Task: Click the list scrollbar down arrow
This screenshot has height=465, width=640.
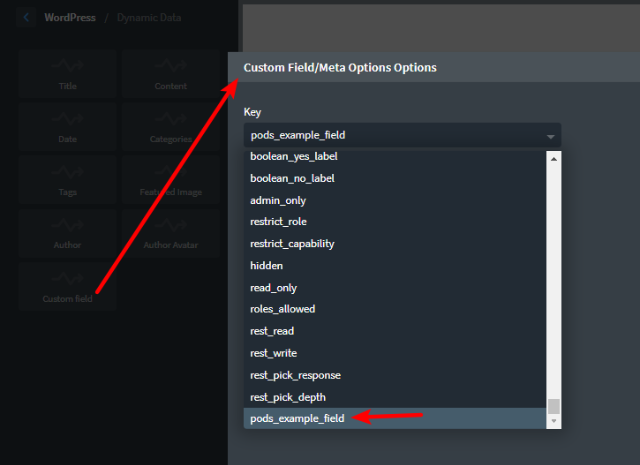Action: (x=554, y=421)
